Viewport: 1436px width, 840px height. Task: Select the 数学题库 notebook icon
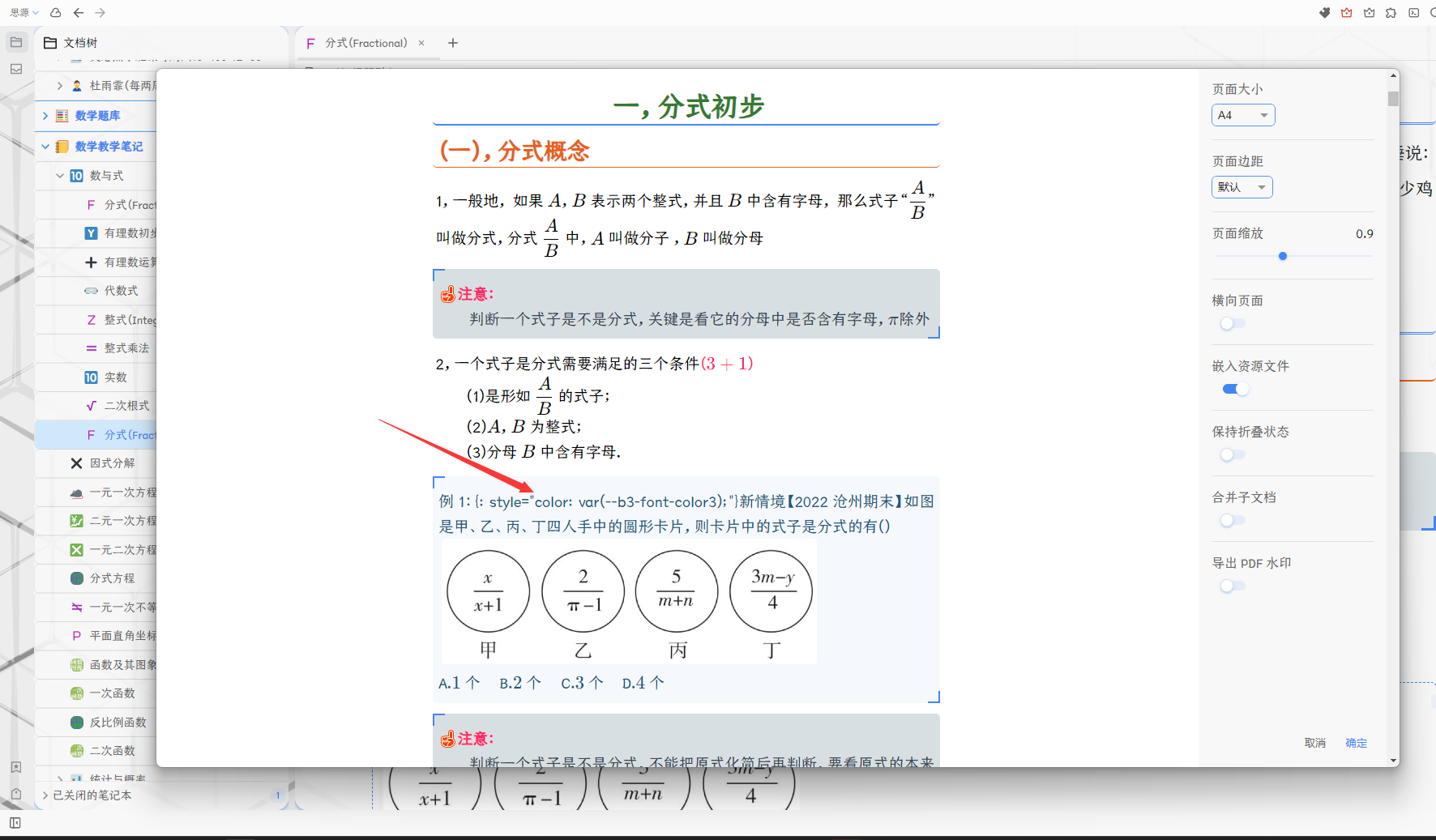[61, 116]
